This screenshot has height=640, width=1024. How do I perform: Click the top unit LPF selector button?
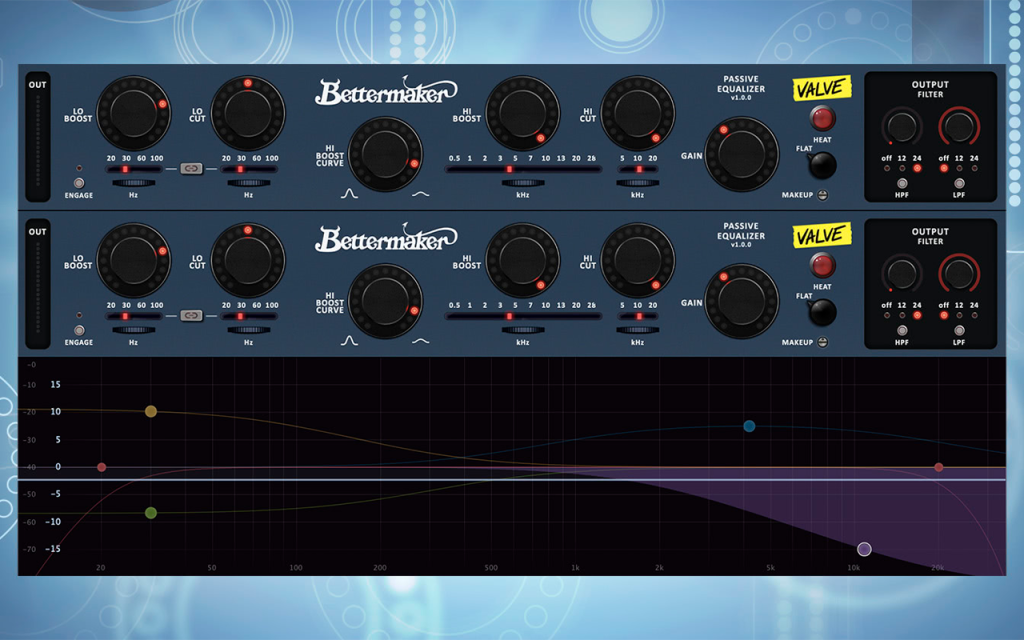click(x=959, y=184)
